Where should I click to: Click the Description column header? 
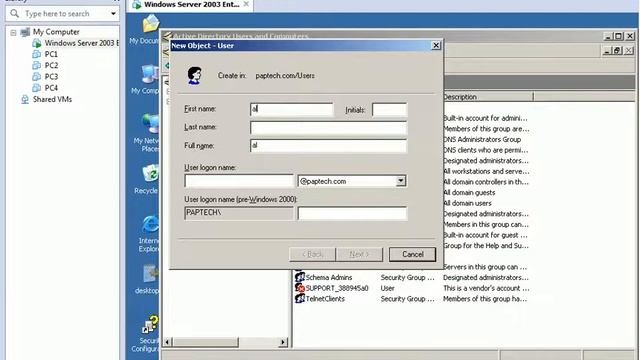(487, 97)
